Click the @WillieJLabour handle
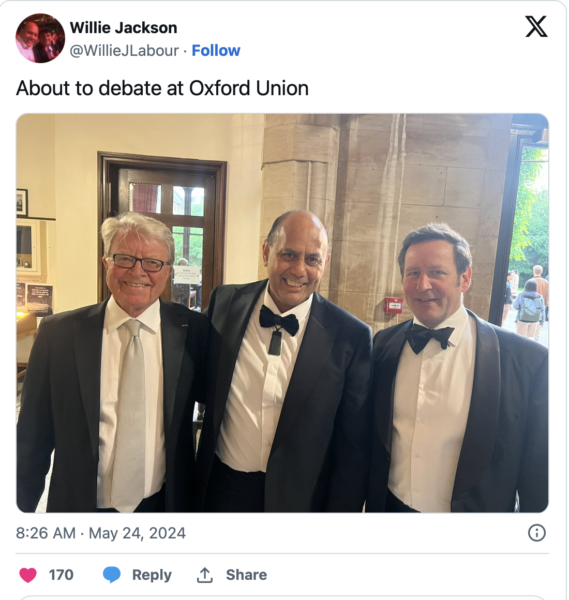The height and width of the screenshot is (600, 569). [x=124, y=51]
